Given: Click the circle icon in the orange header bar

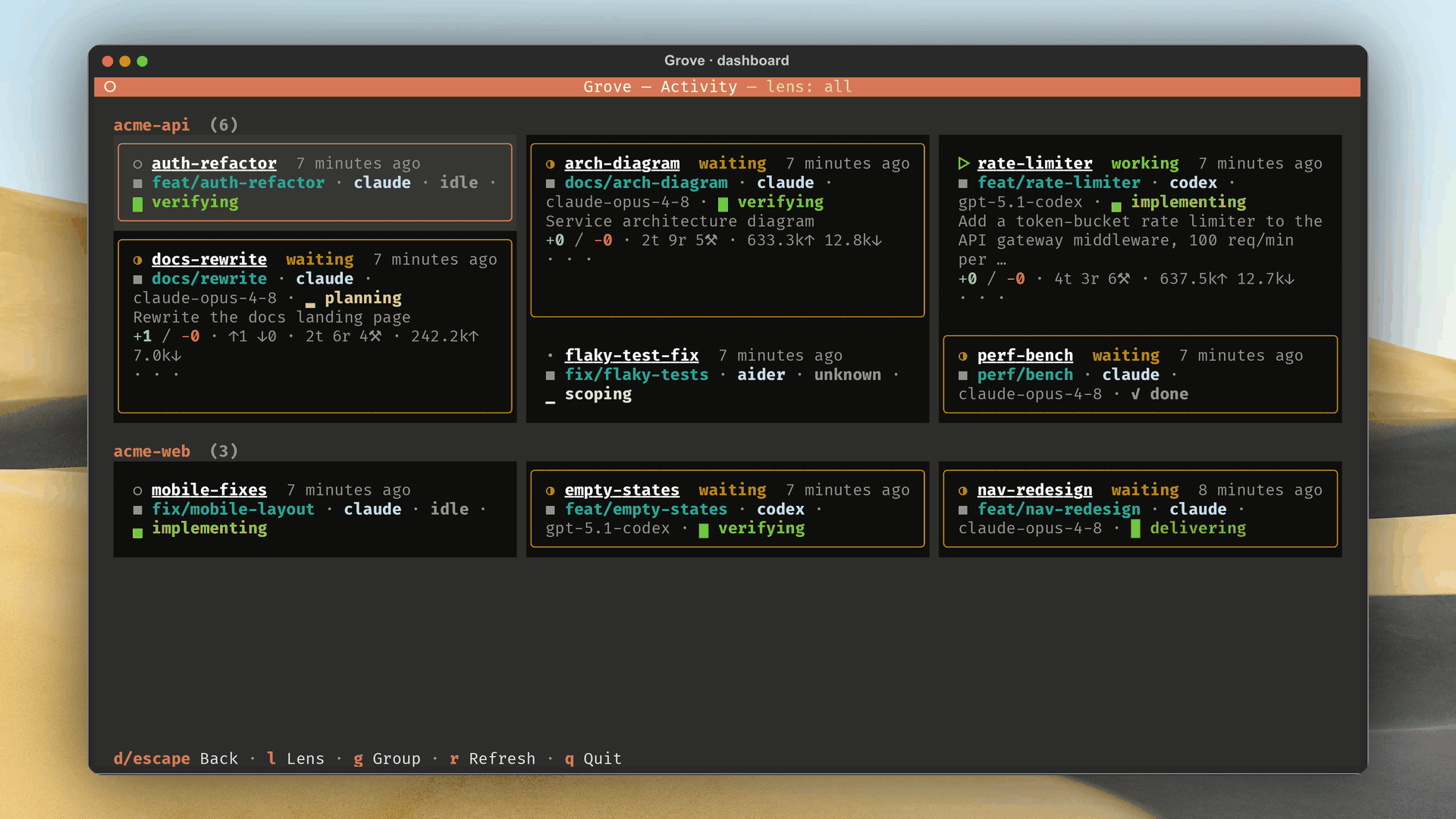Looking at the screenshot, I should [x=110, y=86].
